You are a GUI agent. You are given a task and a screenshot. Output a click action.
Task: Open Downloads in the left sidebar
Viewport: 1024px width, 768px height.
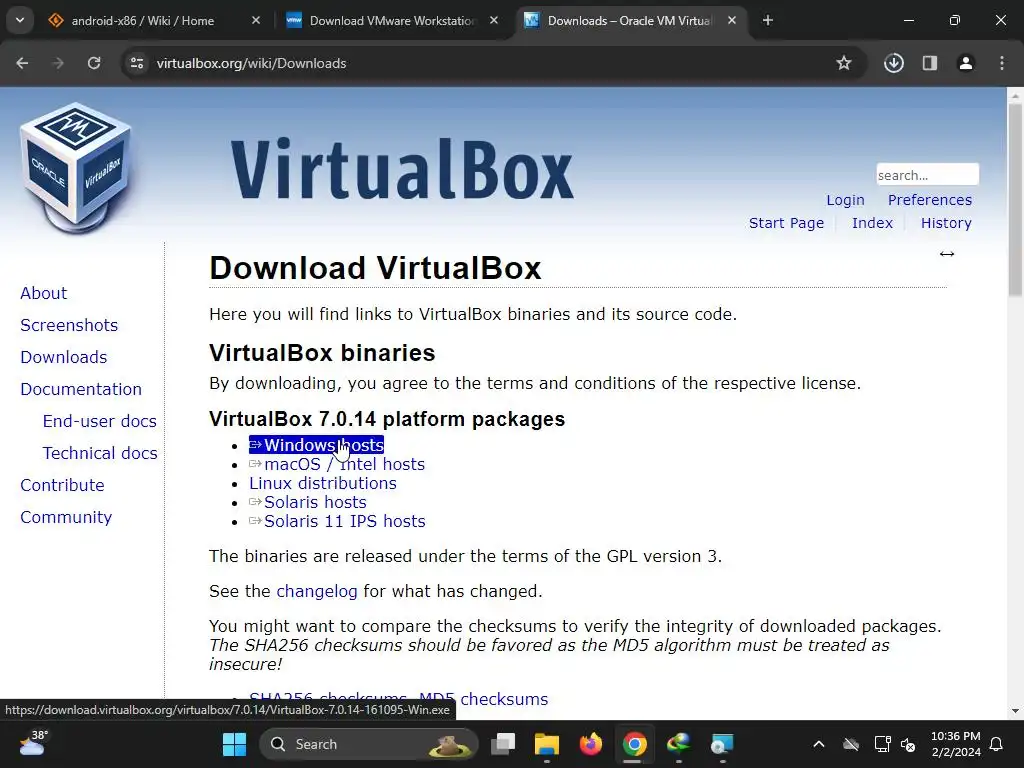(64, 357)
